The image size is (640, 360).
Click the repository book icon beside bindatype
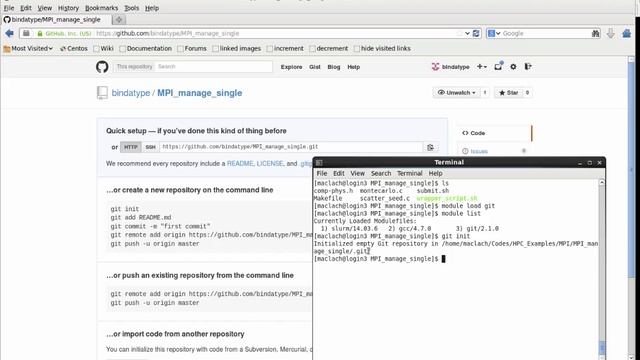pyautogui.click(x=102, y=93)
